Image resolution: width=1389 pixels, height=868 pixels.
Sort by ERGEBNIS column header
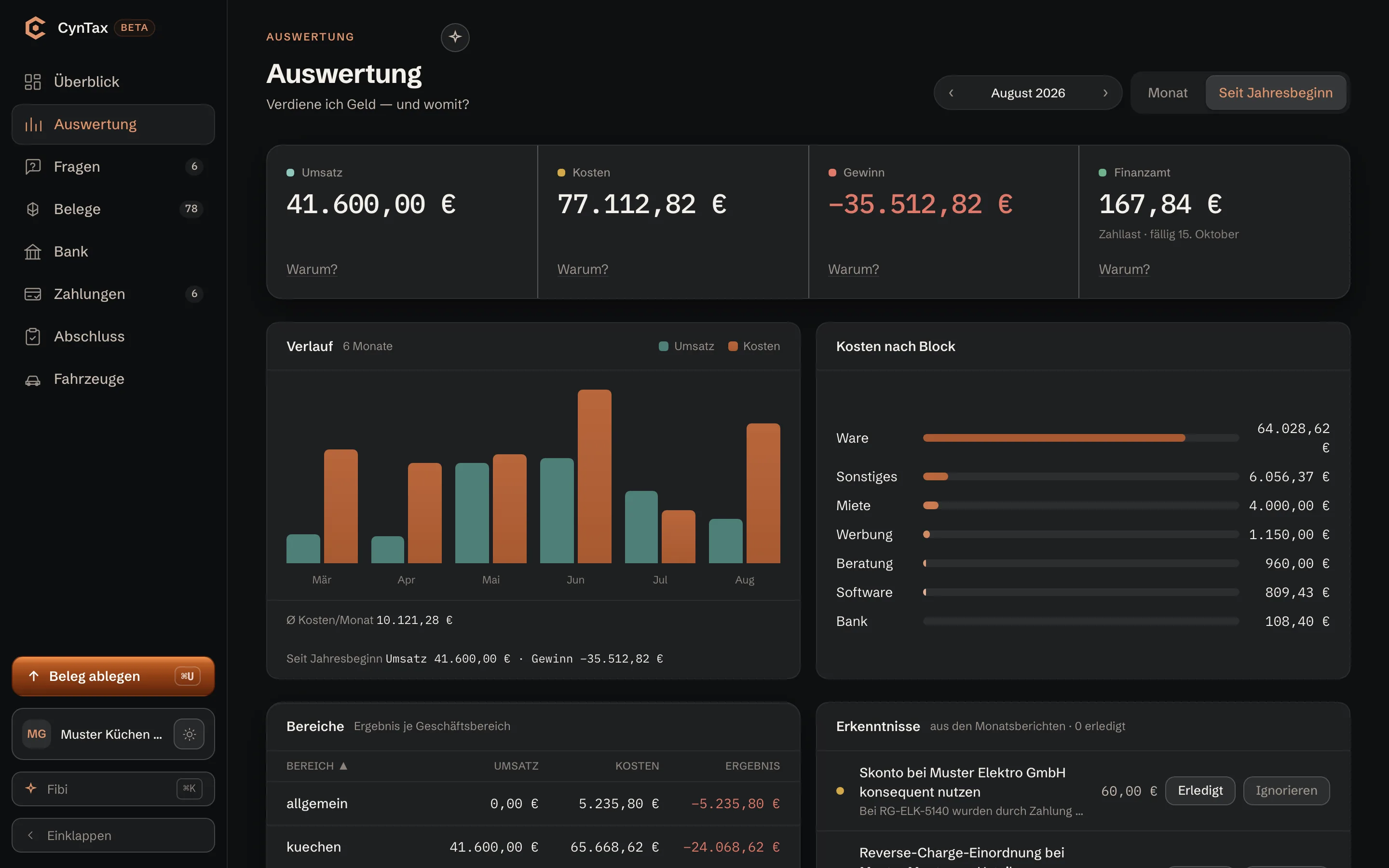coord(752,765)
